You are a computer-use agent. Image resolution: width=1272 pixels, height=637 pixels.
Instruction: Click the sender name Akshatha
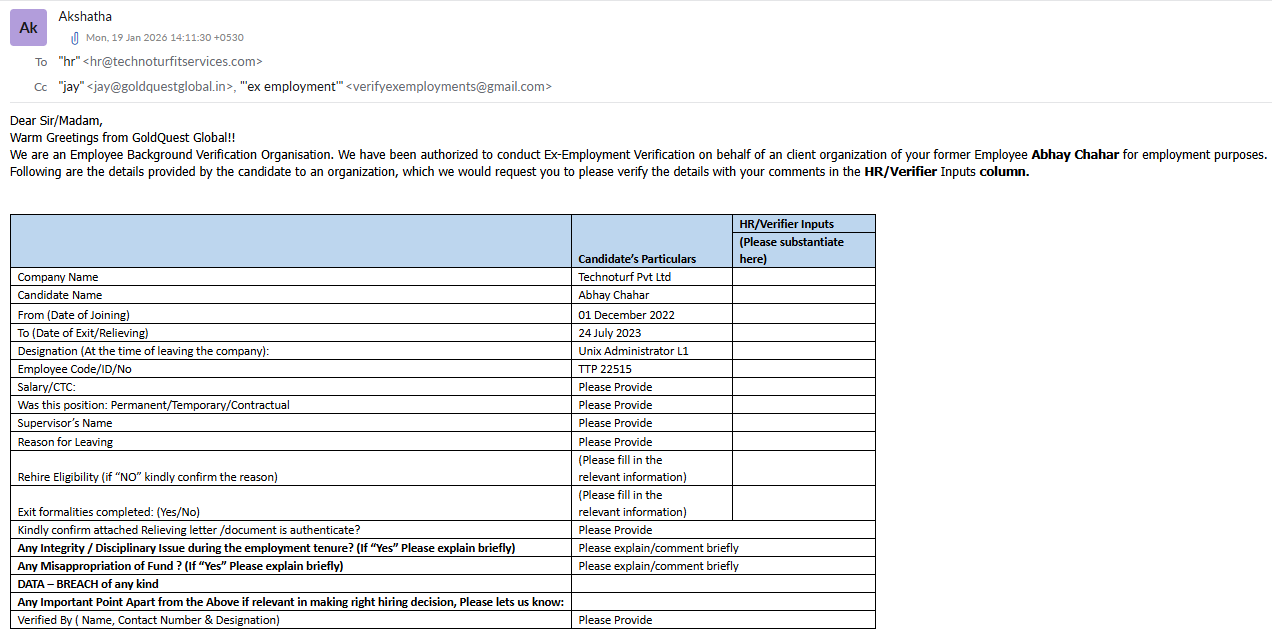point(85,16)
